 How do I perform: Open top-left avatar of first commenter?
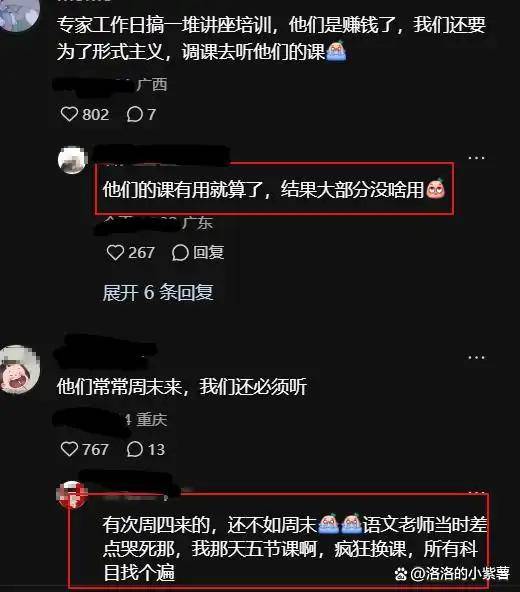(18, 13)
